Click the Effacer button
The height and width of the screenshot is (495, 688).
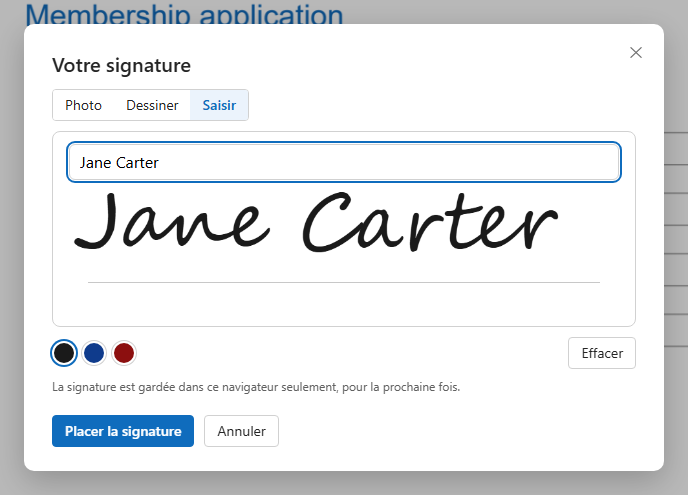(602, 353)
